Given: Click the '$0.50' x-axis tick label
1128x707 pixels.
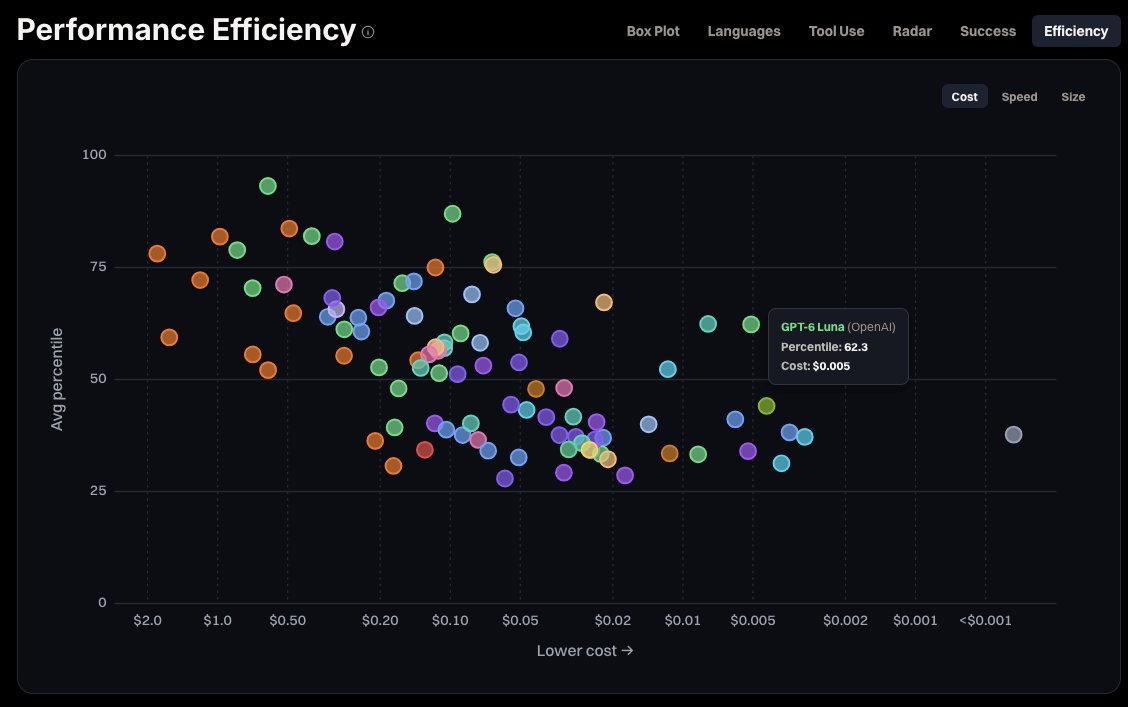Looking at the screenshot, I should [x=288, y=621].
